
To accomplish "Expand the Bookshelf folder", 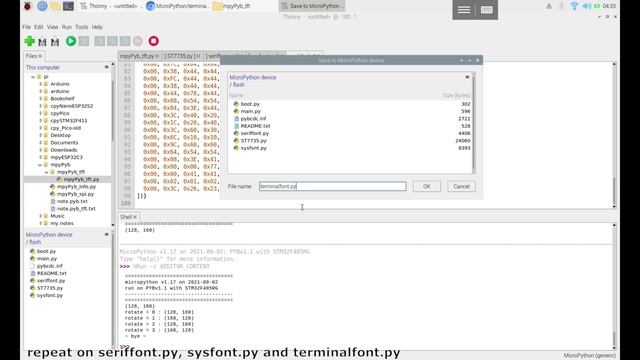I will coord(40,98).
